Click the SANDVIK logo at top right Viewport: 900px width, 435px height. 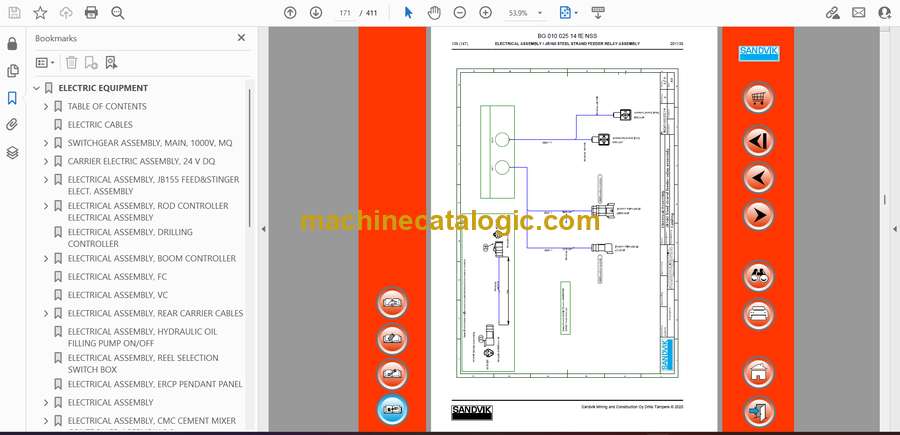point(758,53)
